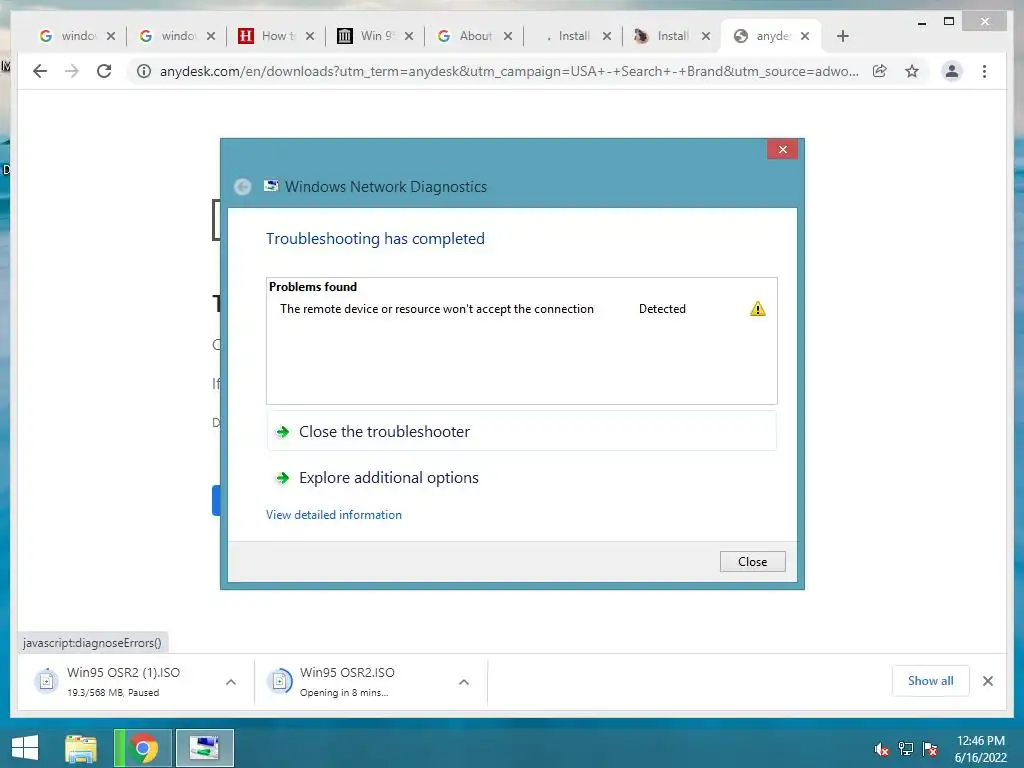Select the detected problem row text
The image size is (1024, 768).
pyautogui.click(x=437, y=309)
